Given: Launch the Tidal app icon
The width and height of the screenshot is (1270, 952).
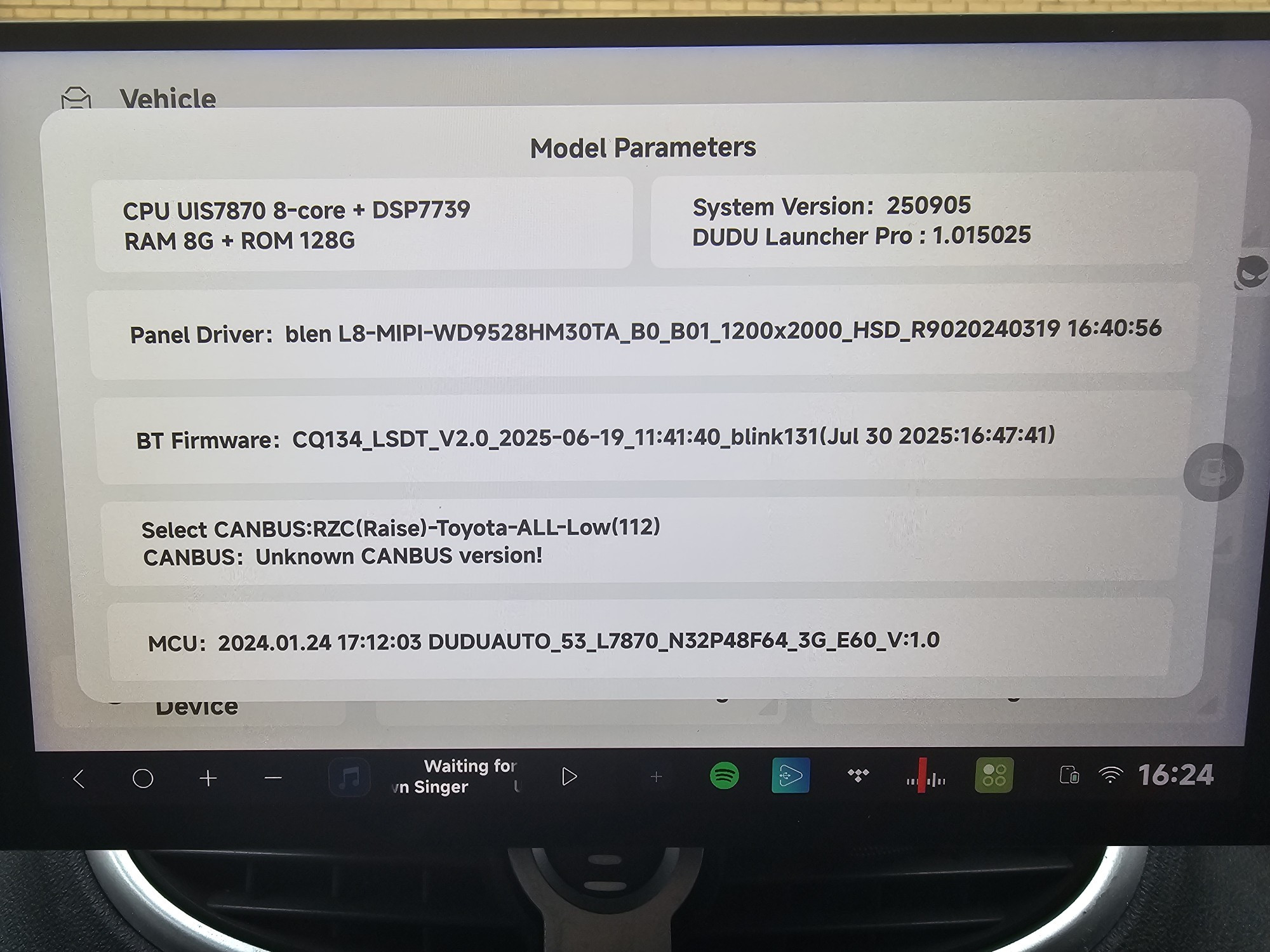Looking at the screenshot, I should click(x=859, y=776).
